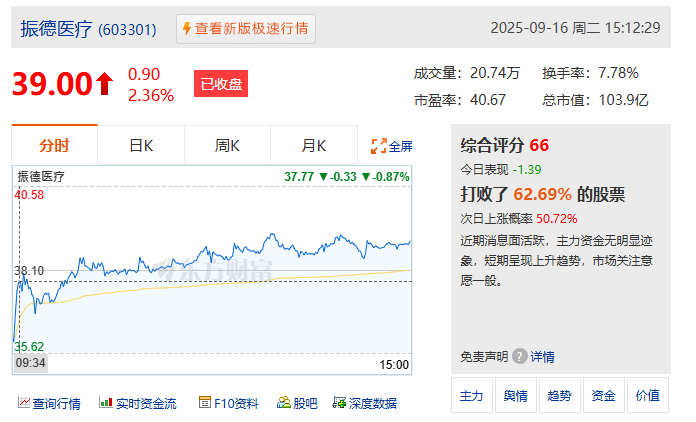The height and width of the screenshot is (422, 696).
Task: Click the 振德医疗 label inside the chart
Action: 41,177
